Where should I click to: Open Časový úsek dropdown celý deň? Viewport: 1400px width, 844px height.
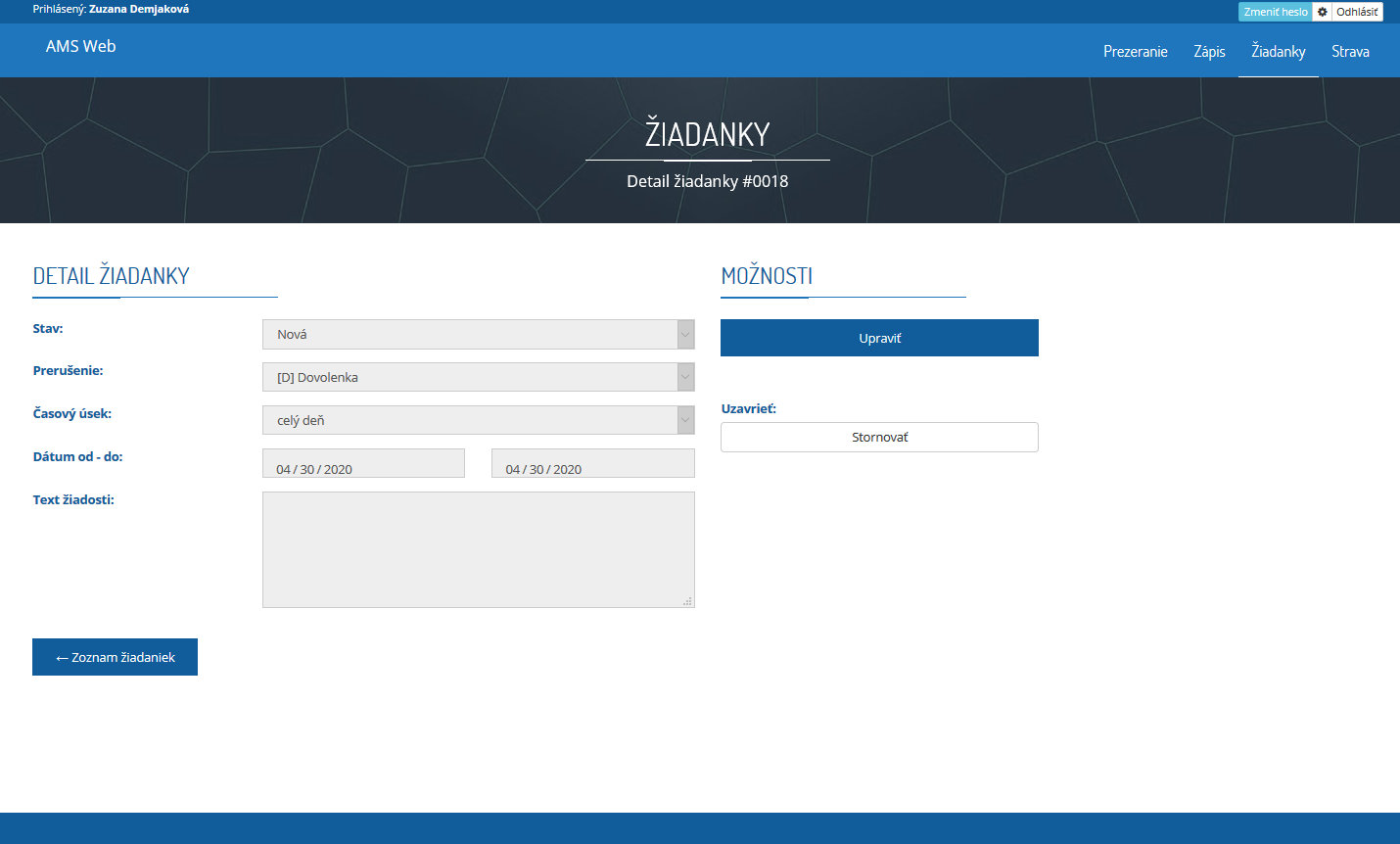479,420
